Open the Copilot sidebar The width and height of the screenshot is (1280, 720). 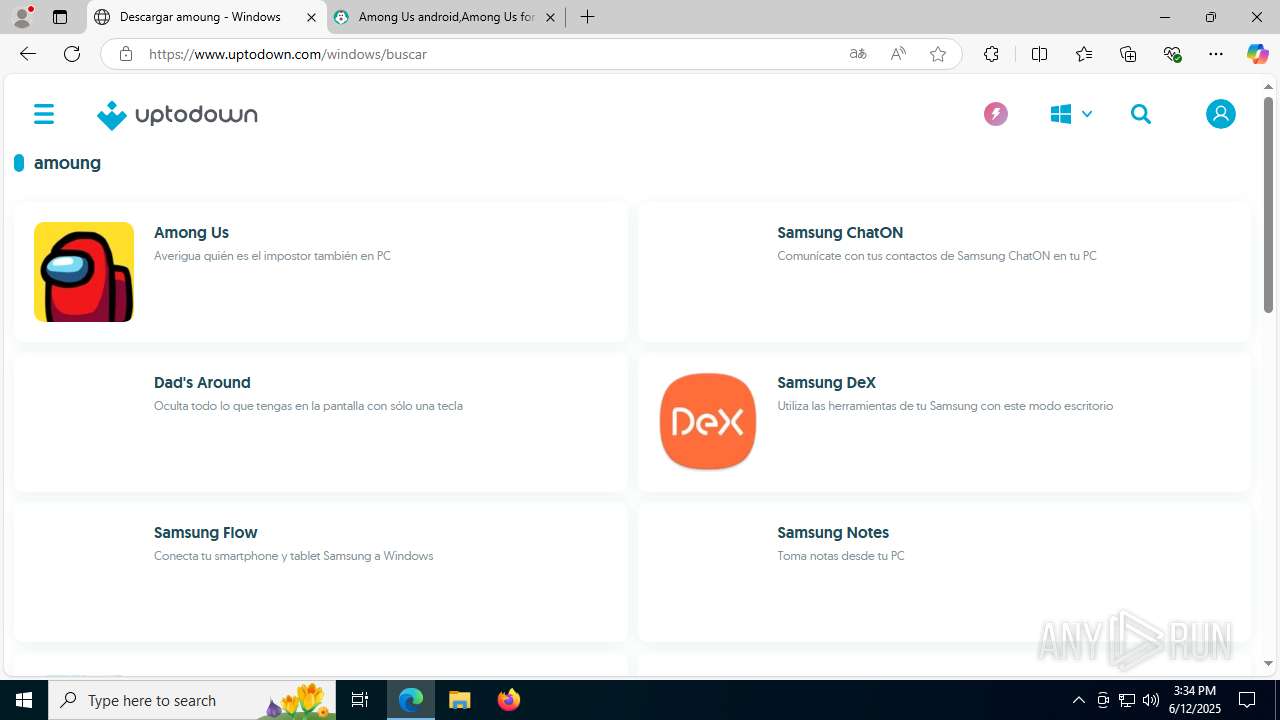point(1257,54)
